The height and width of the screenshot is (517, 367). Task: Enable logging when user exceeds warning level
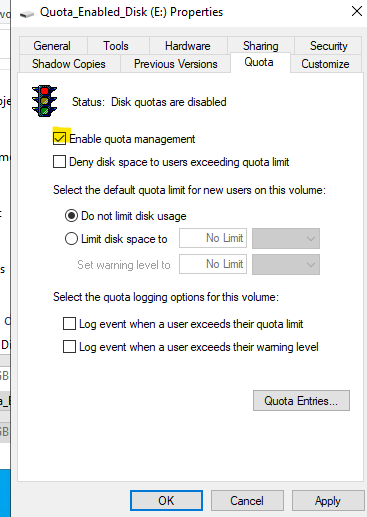[69, 347]
